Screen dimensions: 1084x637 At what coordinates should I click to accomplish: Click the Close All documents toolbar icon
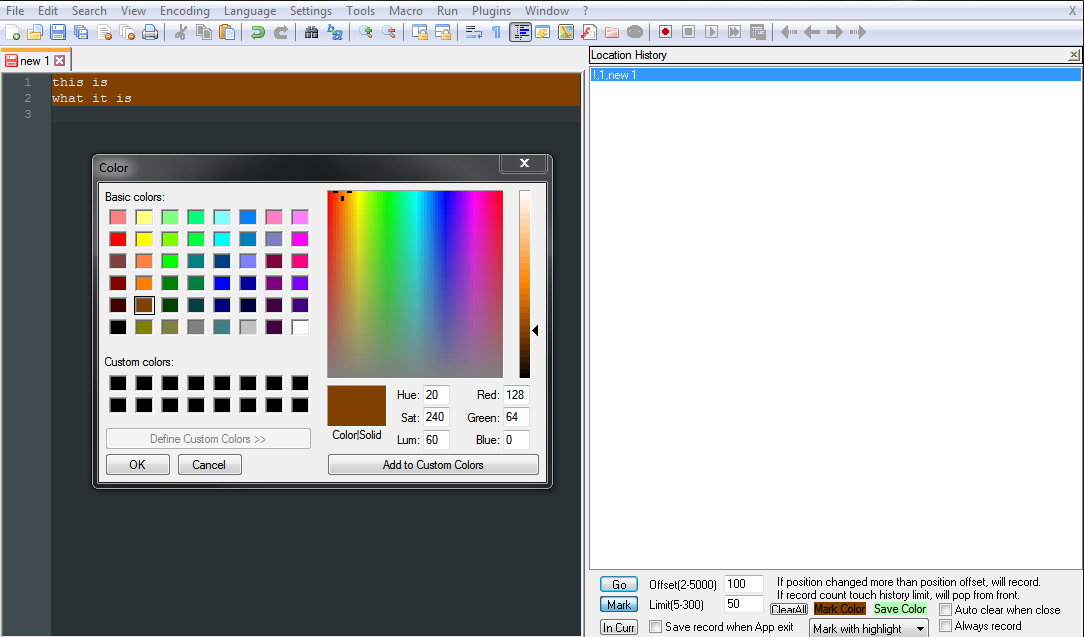[127, 32]
